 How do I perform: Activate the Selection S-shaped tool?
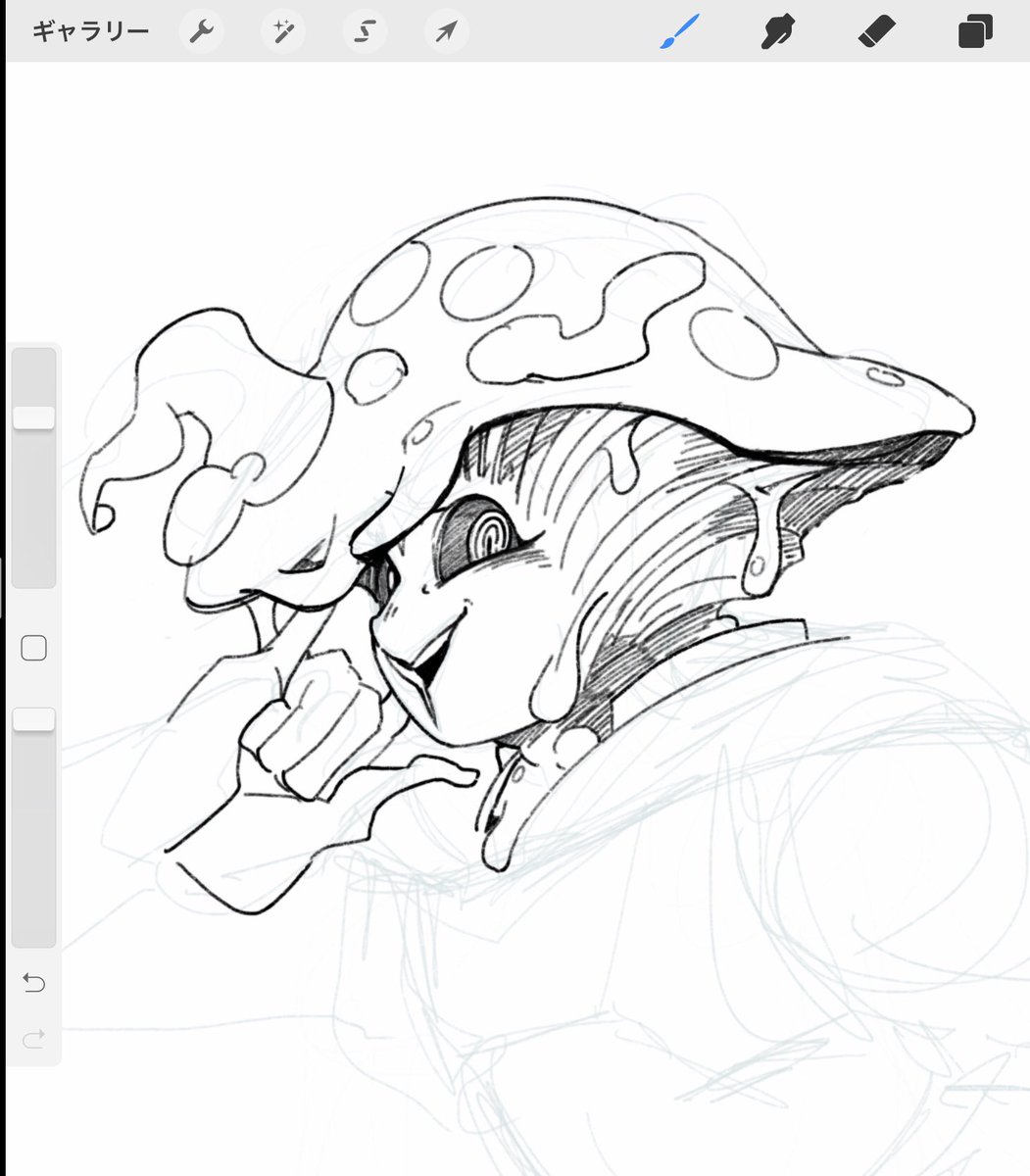pyautogui.click(x=364, y=32)
